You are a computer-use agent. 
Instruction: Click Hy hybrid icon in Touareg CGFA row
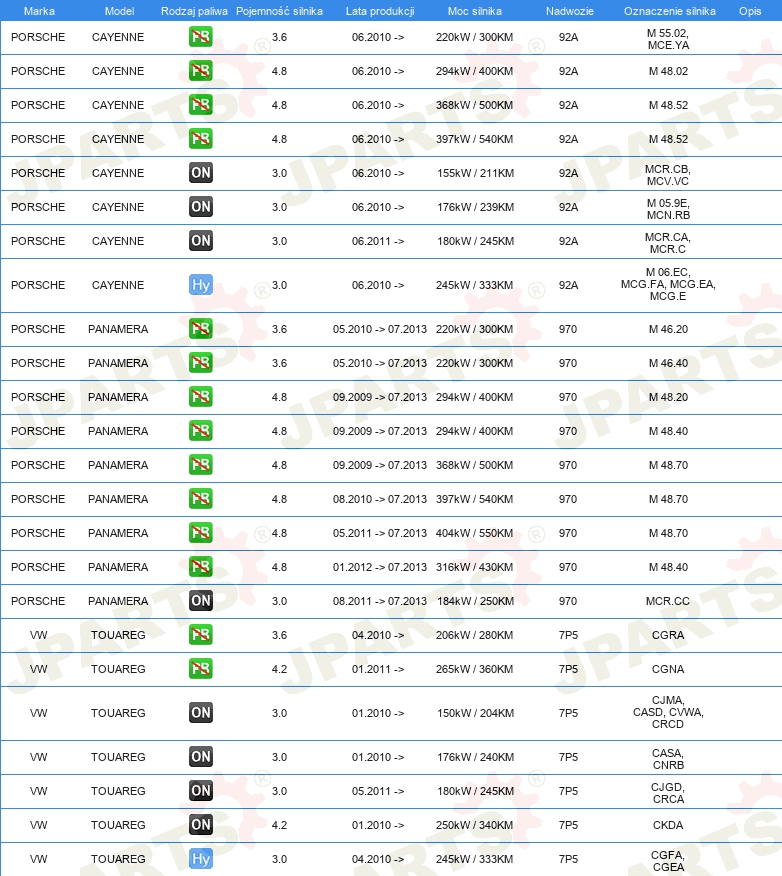[201, 859]
